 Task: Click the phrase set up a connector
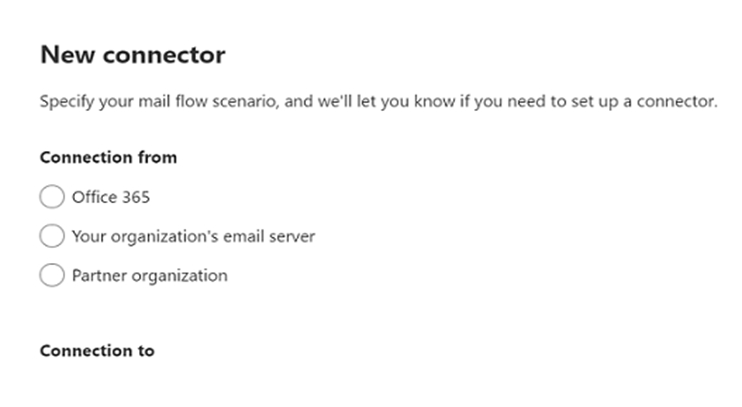click(x=645, y=101)
